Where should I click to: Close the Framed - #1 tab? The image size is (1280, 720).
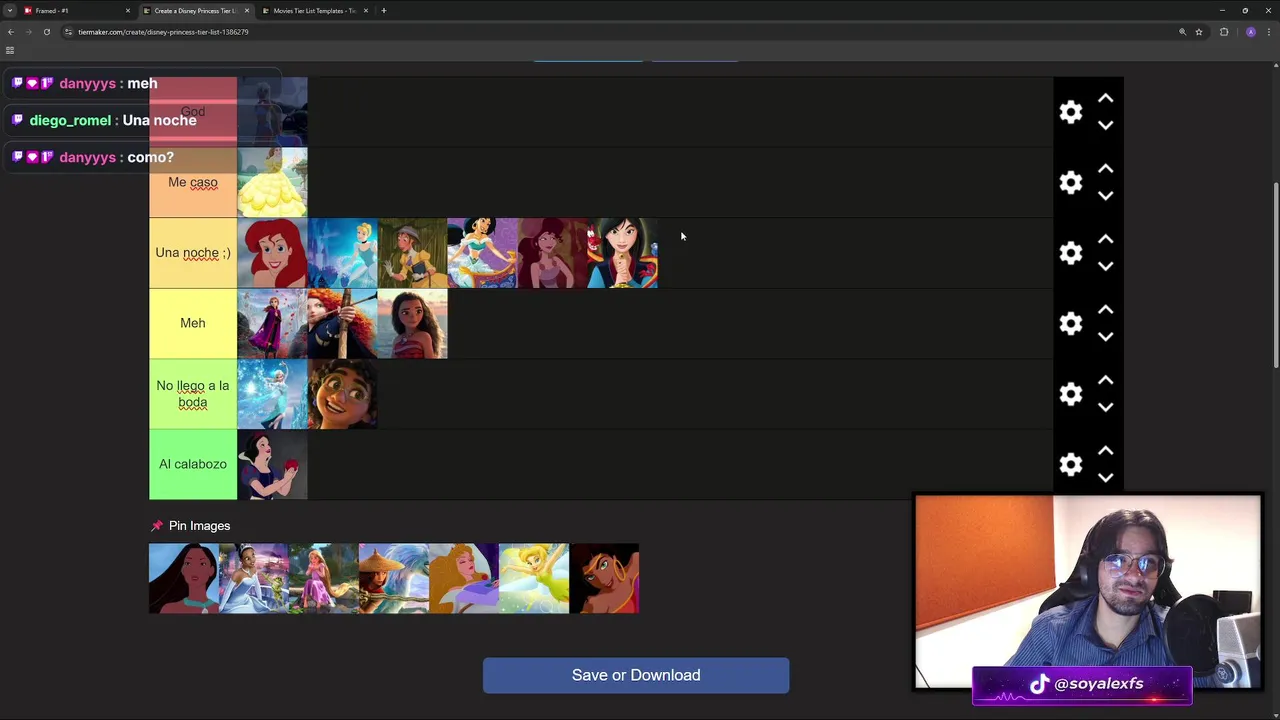click(x=128, y=11)
